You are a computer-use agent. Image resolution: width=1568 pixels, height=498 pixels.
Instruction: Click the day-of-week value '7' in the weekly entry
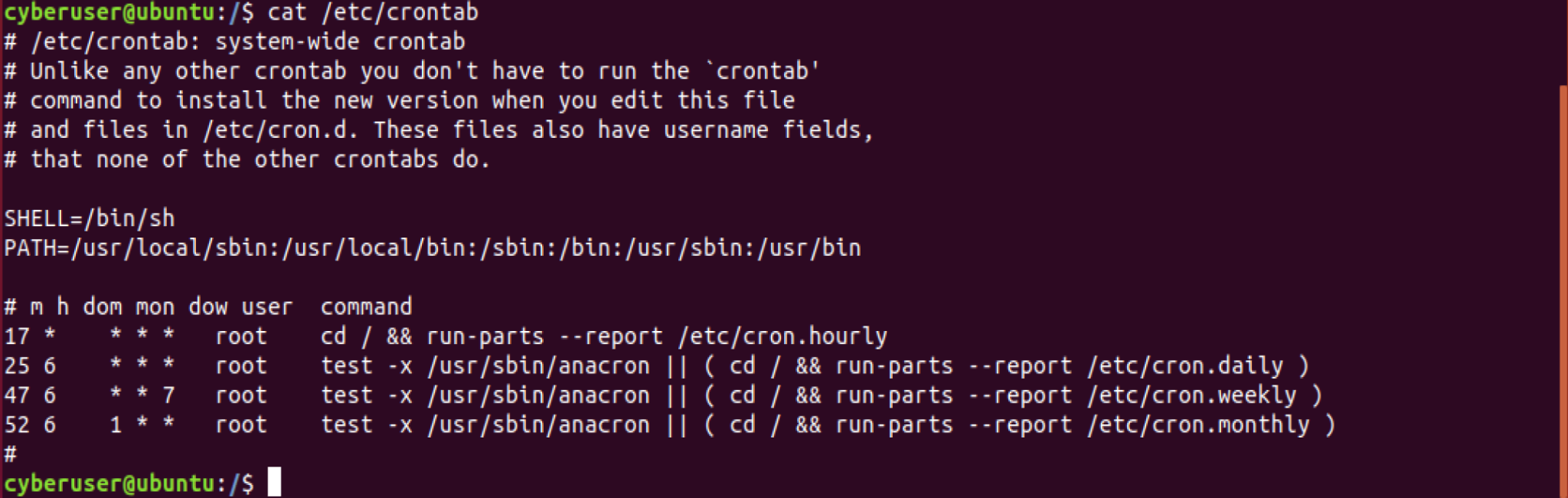(168, 395)
